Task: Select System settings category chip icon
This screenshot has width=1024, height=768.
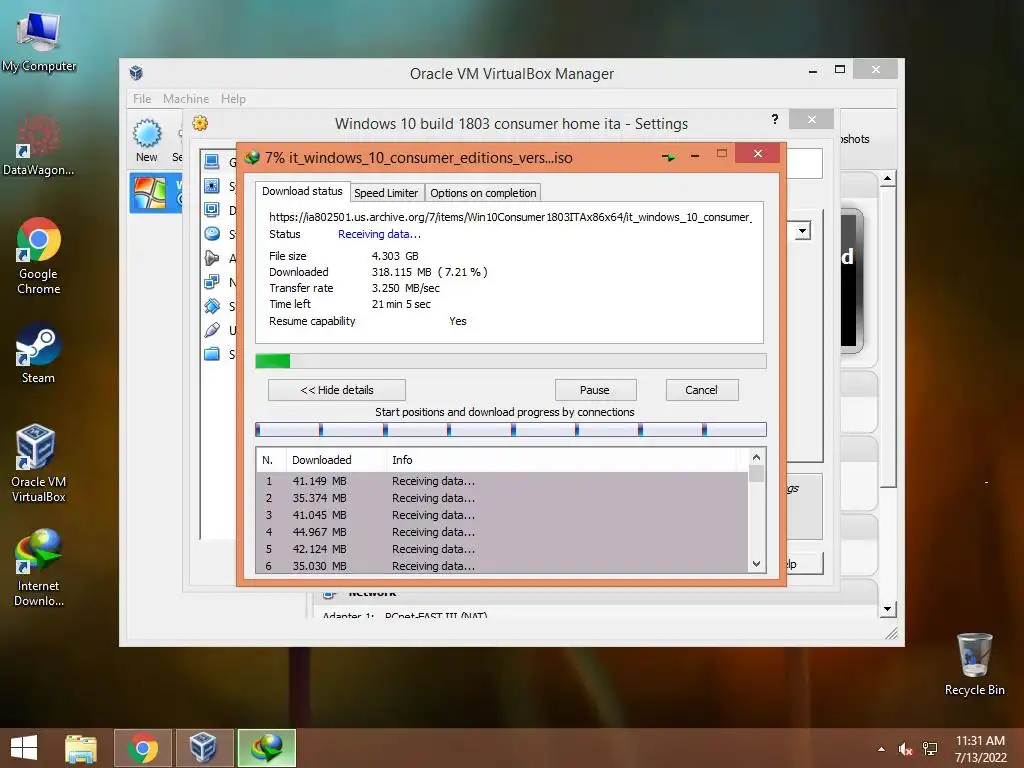Action: point(212,186)
